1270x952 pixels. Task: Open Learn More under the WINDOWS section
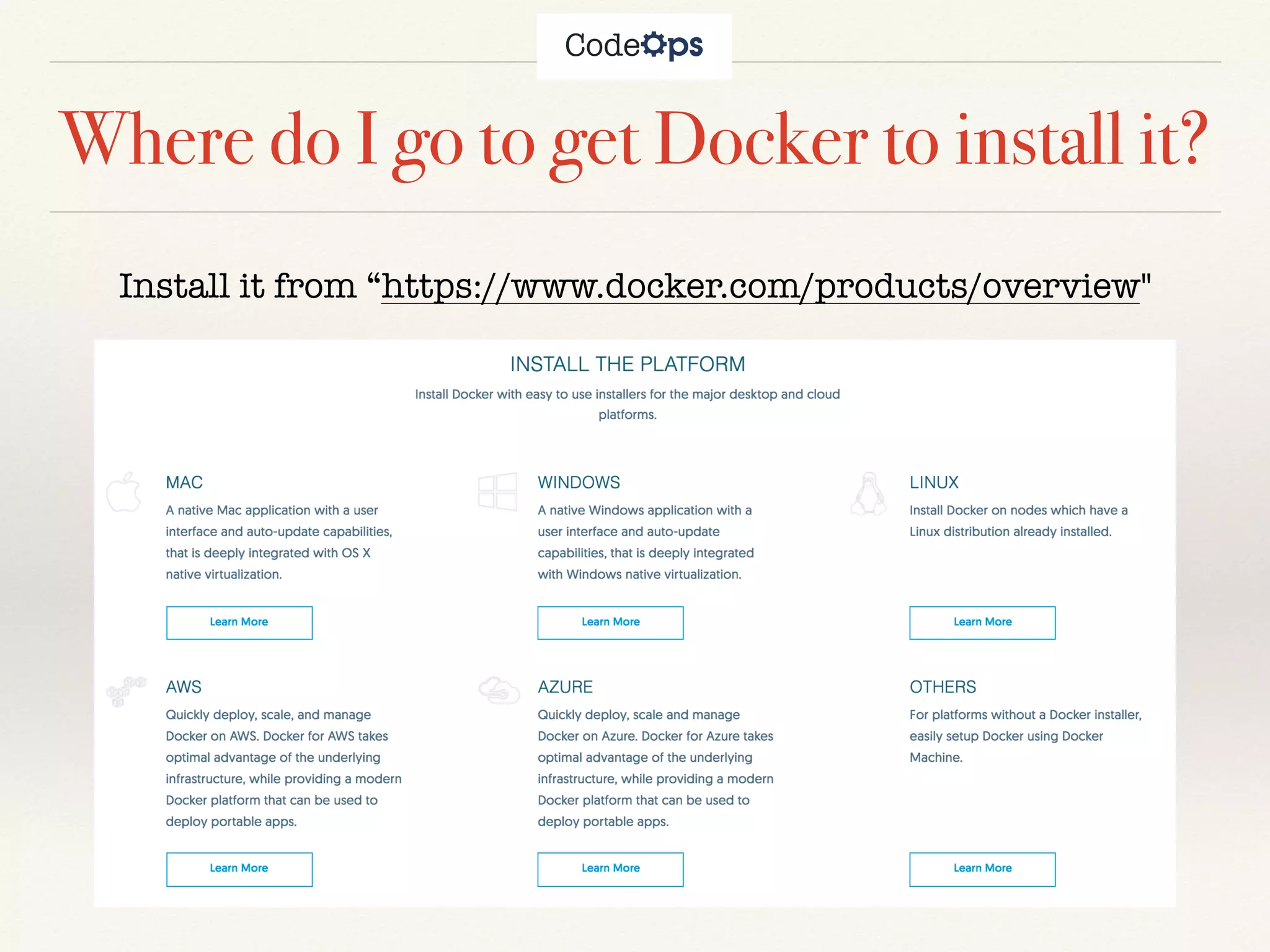pyautogui.click(x=611, y=622)
